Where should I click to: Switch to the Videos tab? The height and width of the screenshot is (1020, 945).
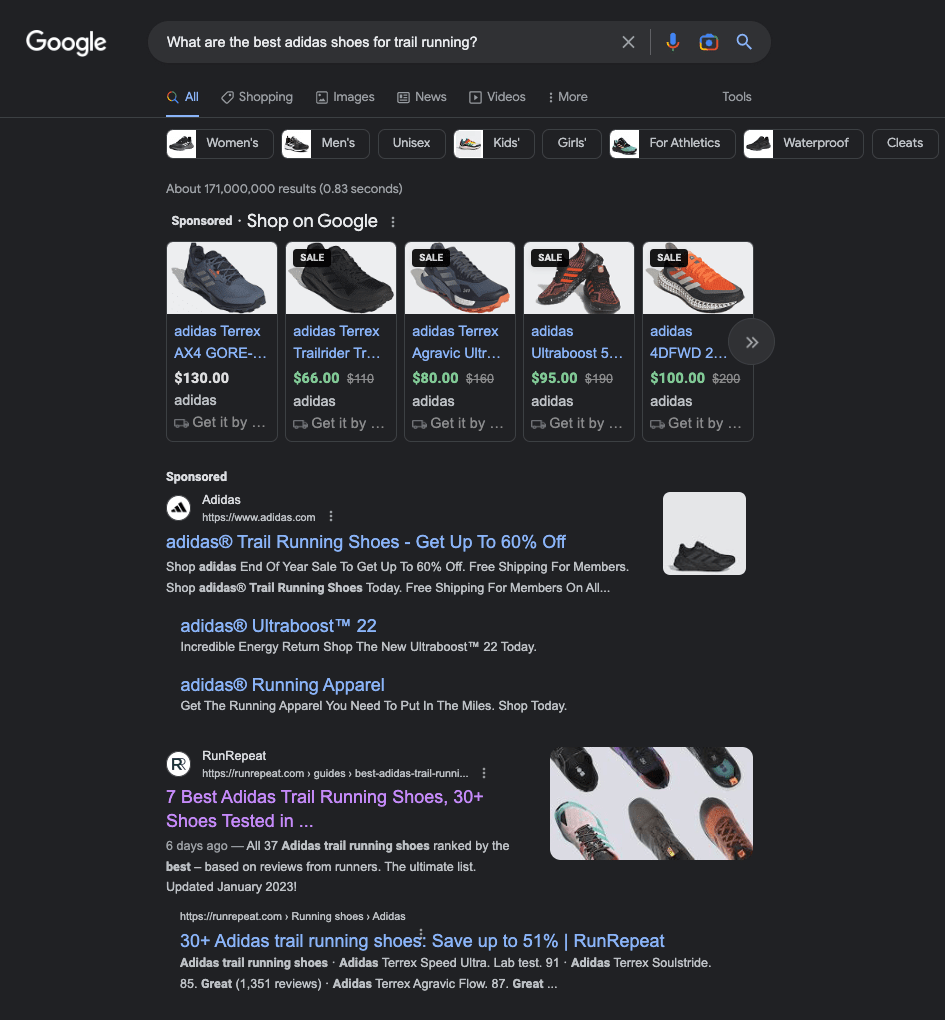(498, 97)
